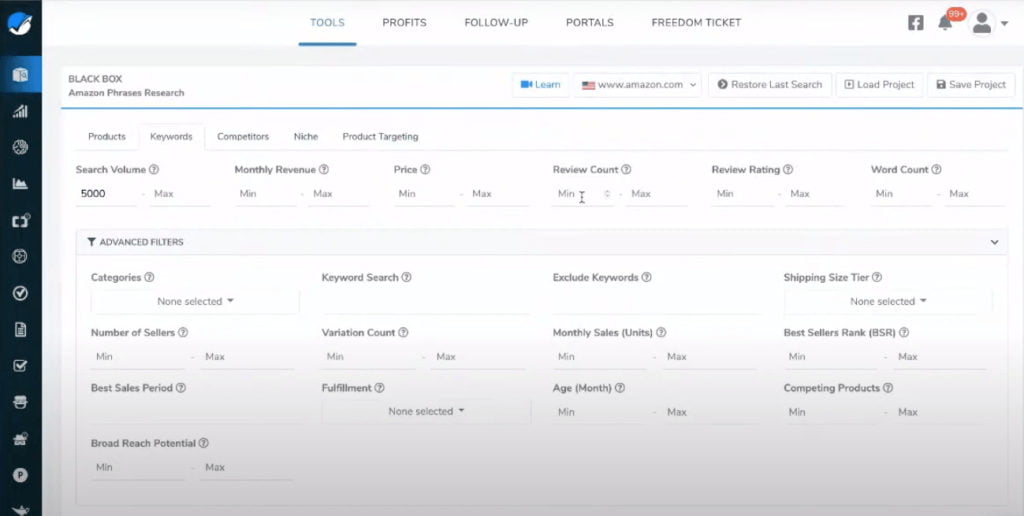Open the www.amazon.com marketplace dropdown
1024x516 pixels.
coord(638,85)
